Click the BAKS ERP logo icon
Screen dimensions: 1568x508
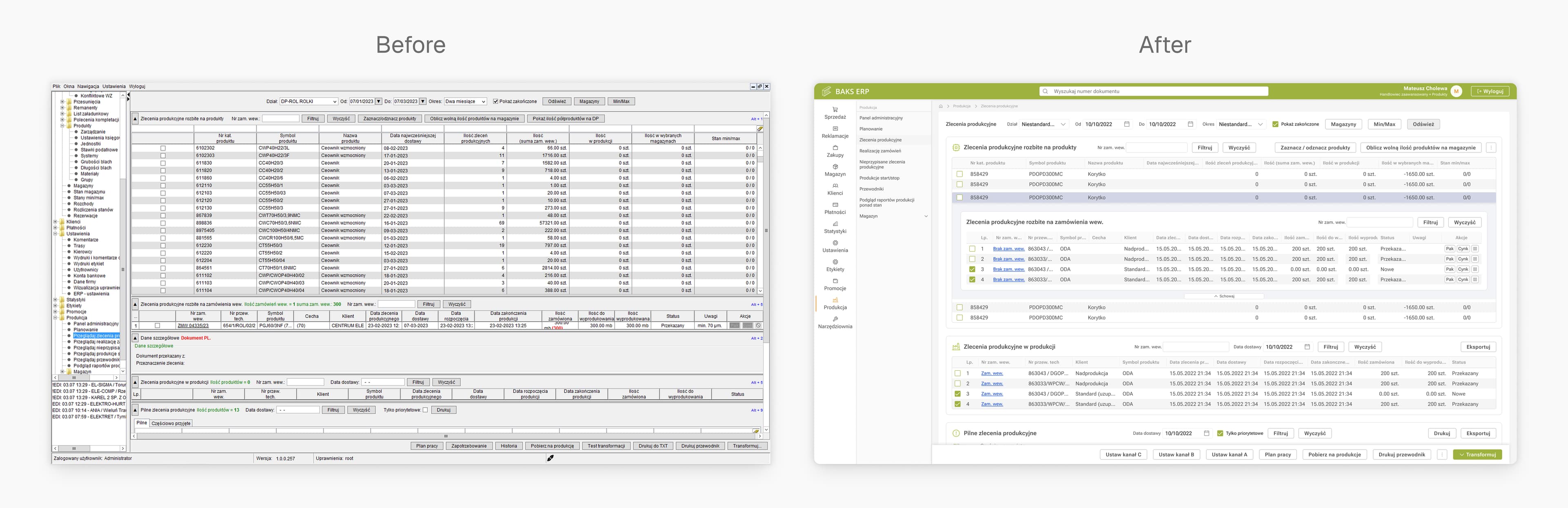click(826, 92)
